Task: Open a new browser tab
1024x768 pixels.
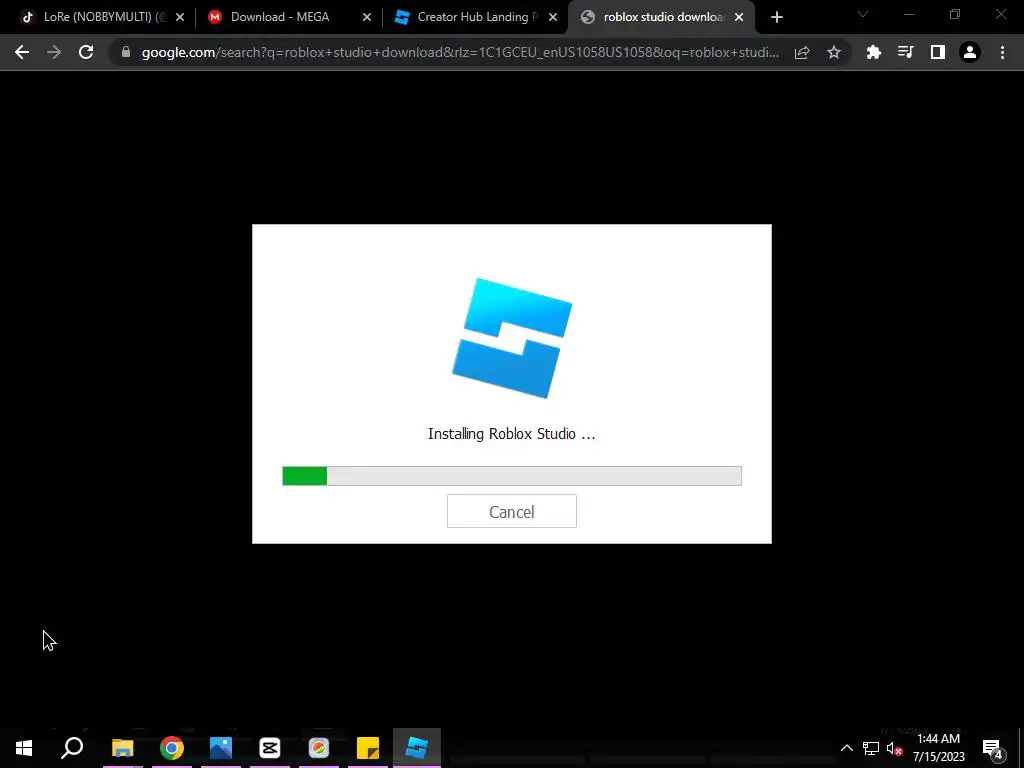Action: 776,18
